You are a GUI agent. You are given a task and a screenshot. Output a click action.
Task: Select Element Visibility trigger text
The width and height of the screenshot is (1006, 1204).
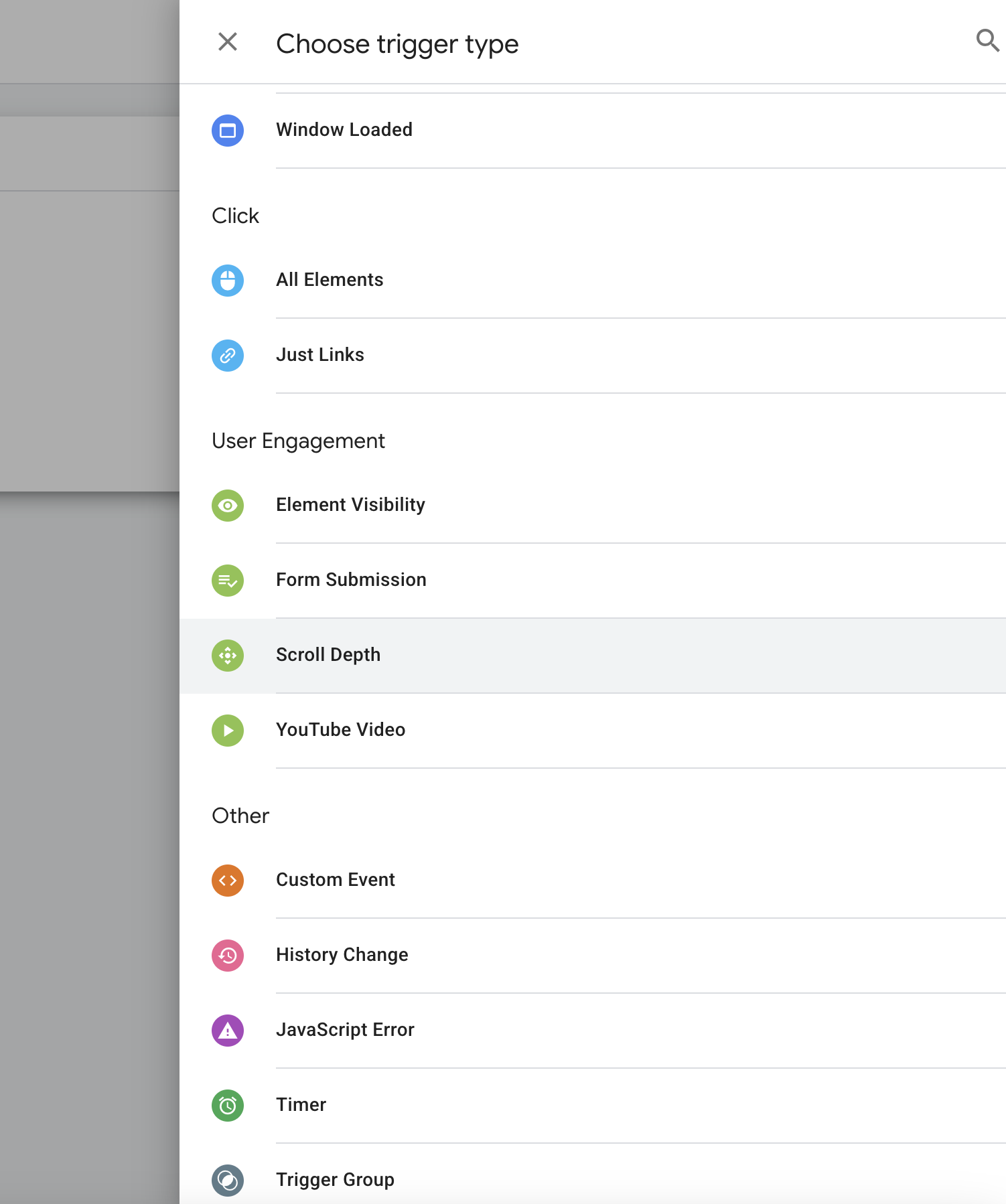350,505
